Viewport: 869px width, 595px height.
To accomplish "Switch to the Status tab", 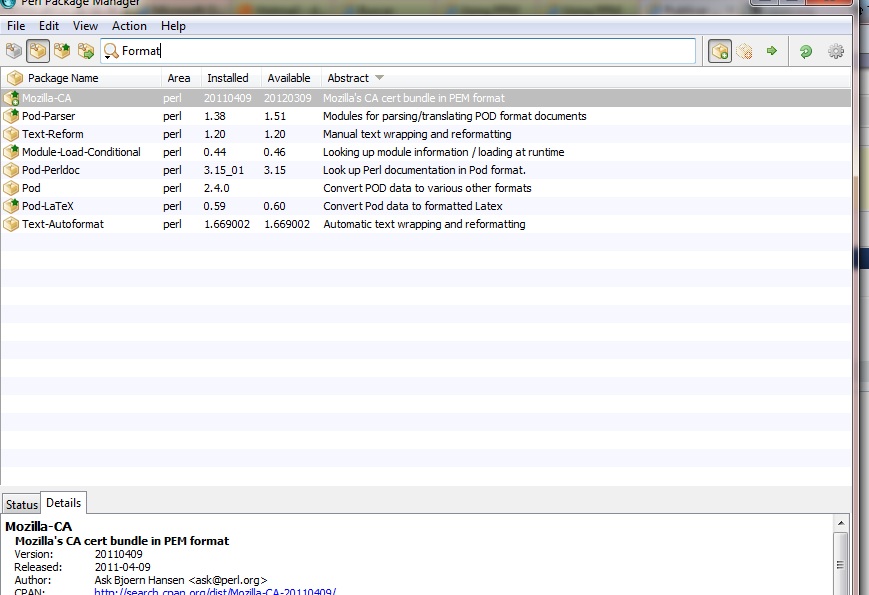I will (x=22, y=505).
